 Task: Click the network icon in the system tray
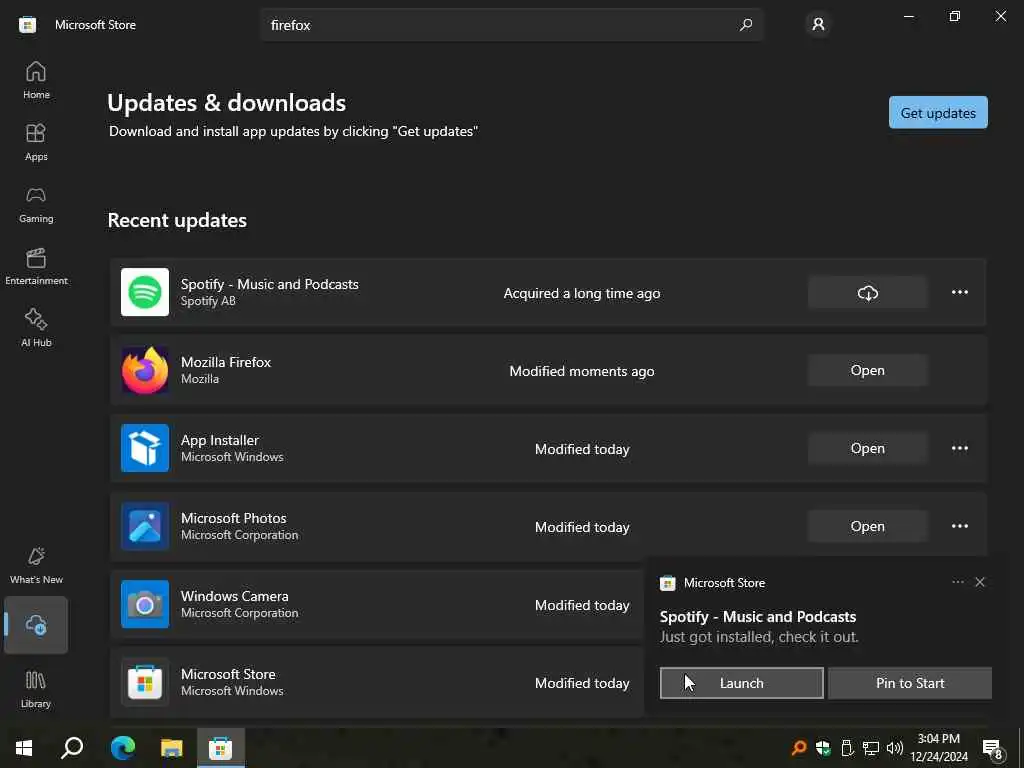click(871, 748)
